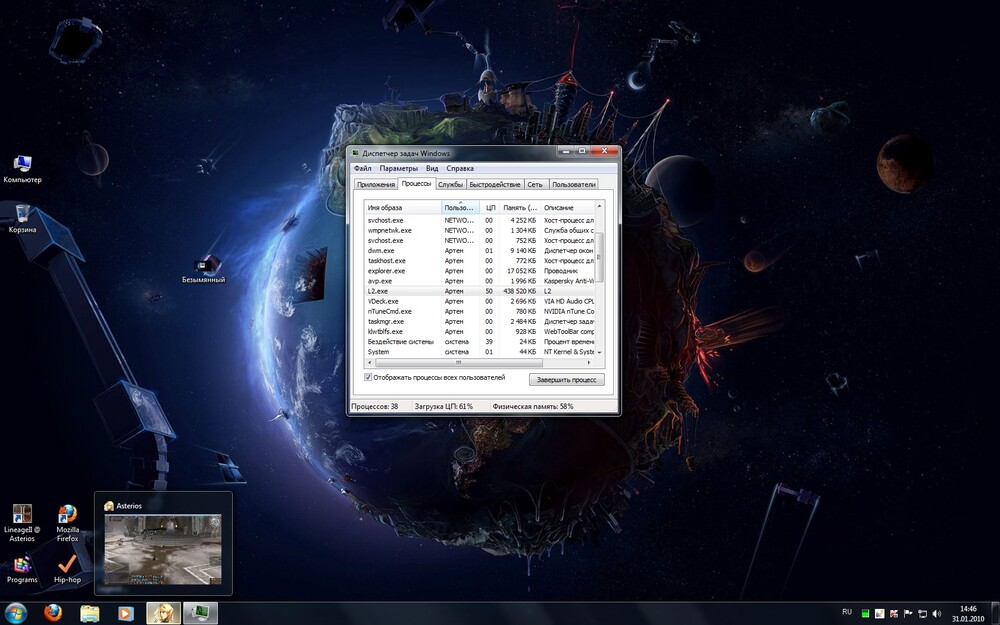The image size is (1000, 625).
Task: Switch to the Приложения tab
Action: 376,184
